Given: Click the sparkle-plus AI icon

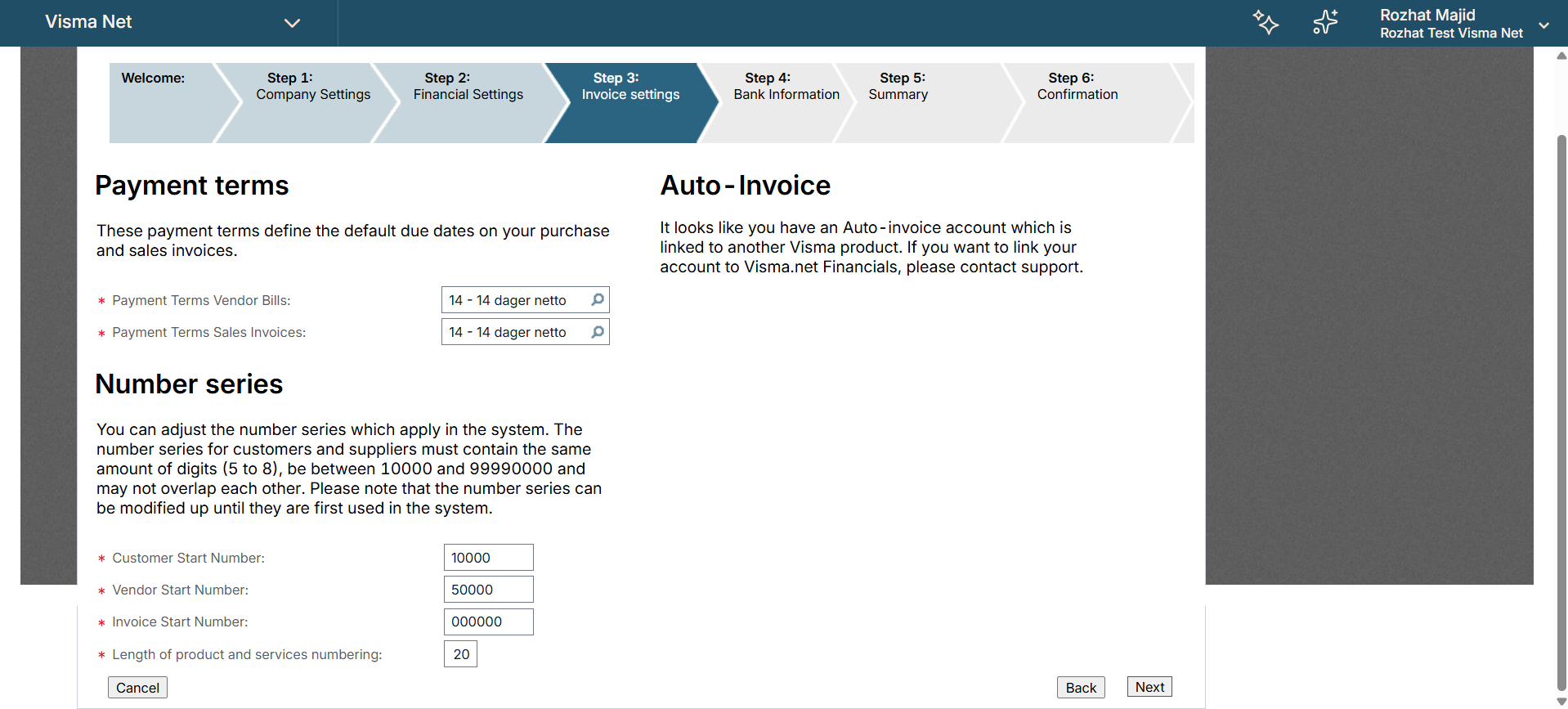Looking at the screenshot, I should 1325,22.
